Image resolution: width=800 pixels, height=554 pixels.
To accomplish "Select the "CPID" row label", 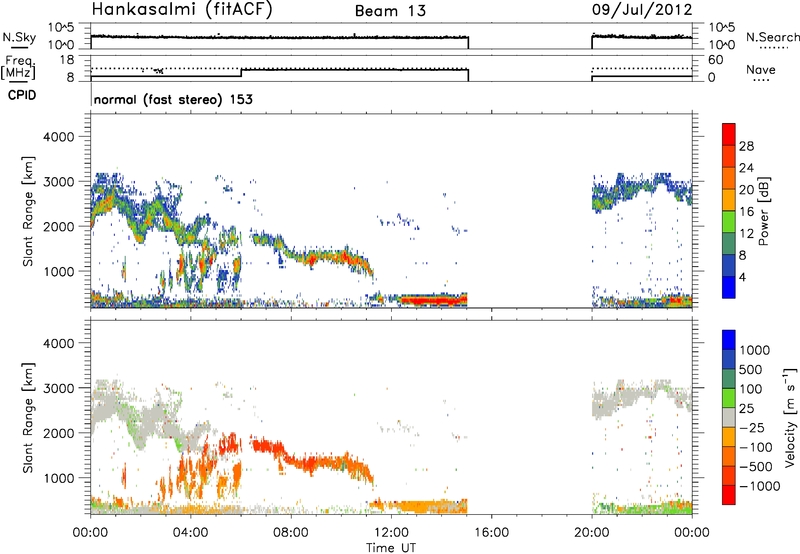I will (22, 95).
